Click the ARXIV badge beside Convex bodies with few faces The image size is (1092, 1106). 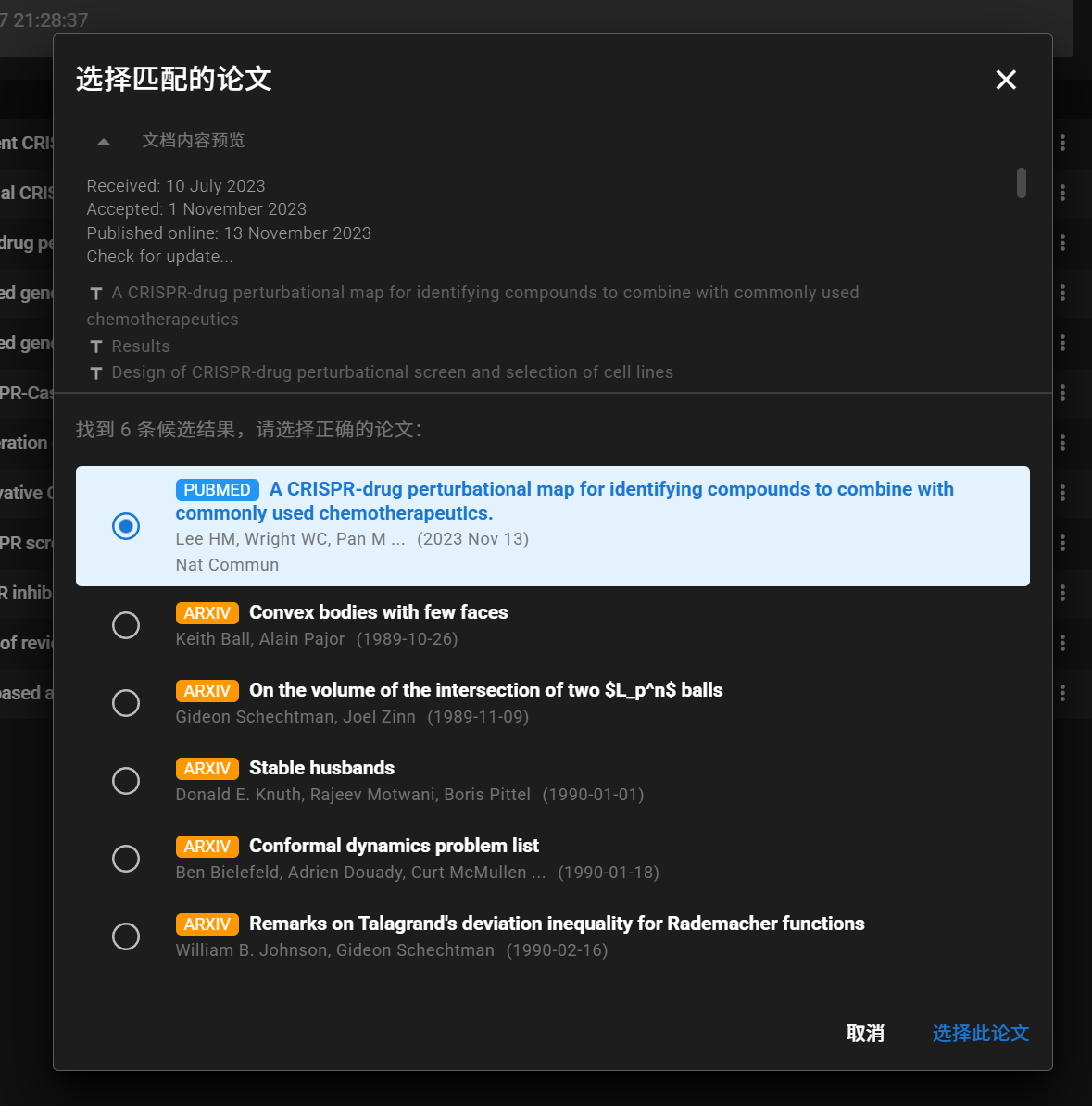(207, 612)
